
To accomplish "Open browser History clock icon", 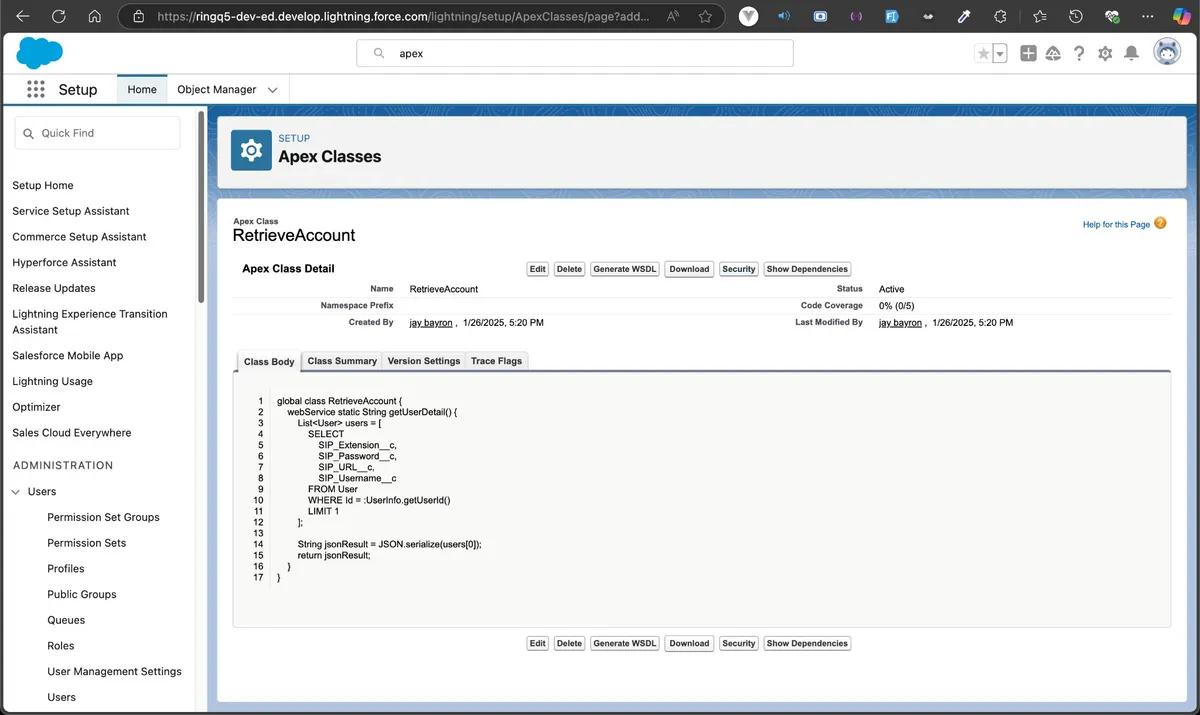I will click(x=1075, y=17).
